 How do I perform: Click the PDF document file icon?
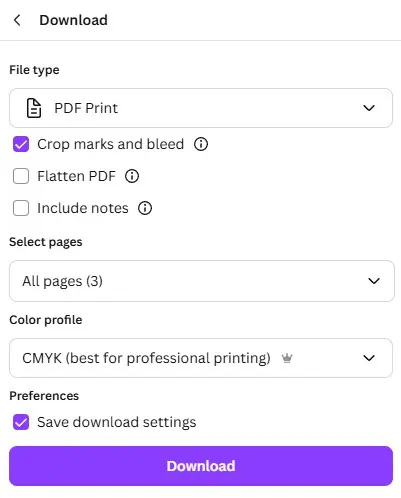tap(34, 108)
